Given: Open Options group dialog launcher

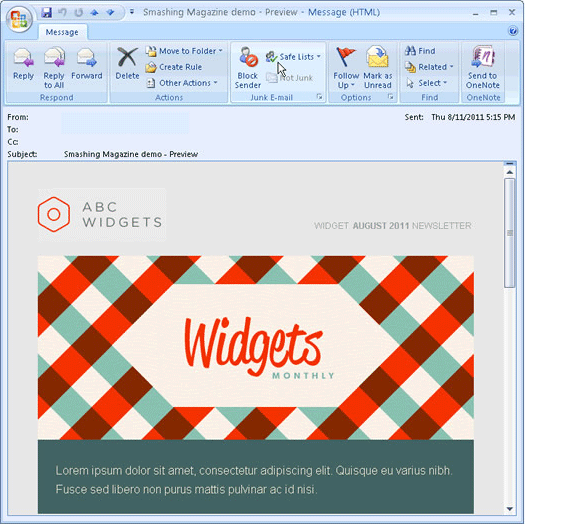Looking at the screenshot, I should (391, 97).
